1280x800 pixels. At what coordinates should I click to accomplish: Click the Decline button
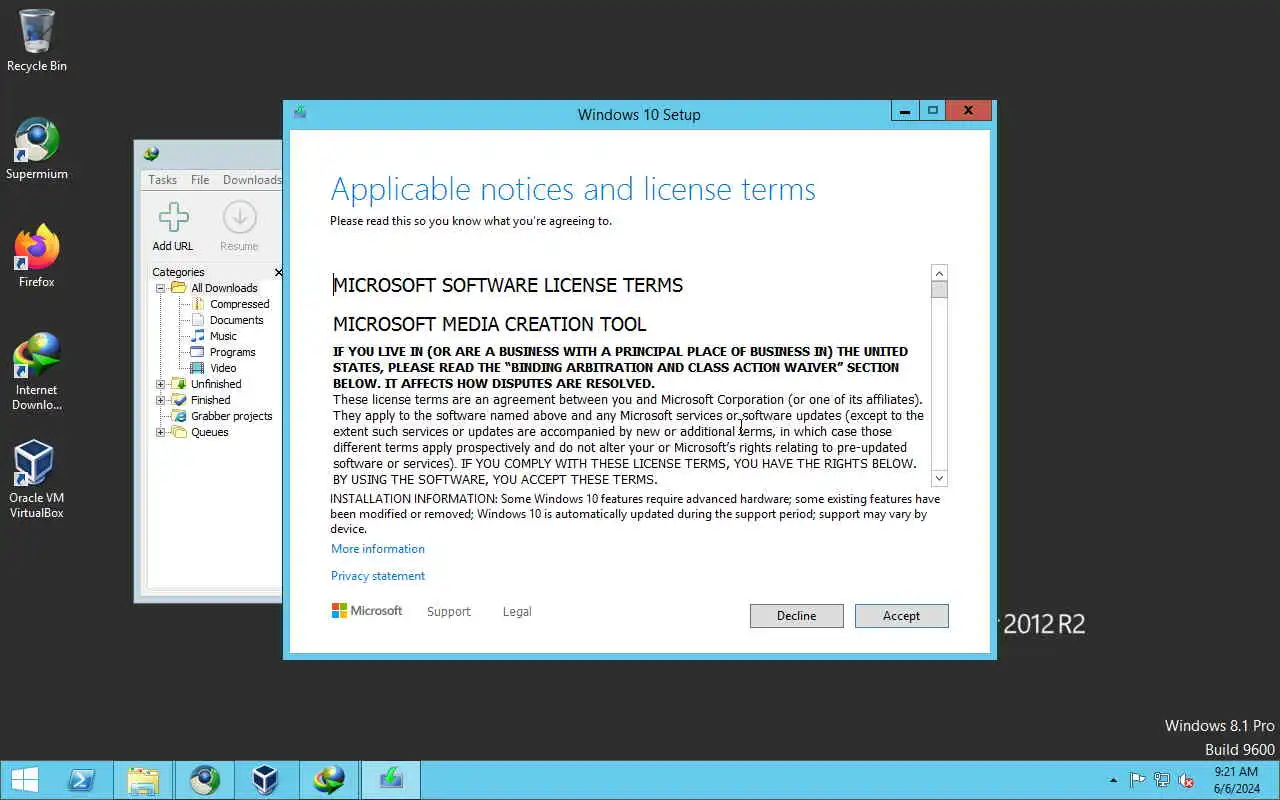pos(796,616)
